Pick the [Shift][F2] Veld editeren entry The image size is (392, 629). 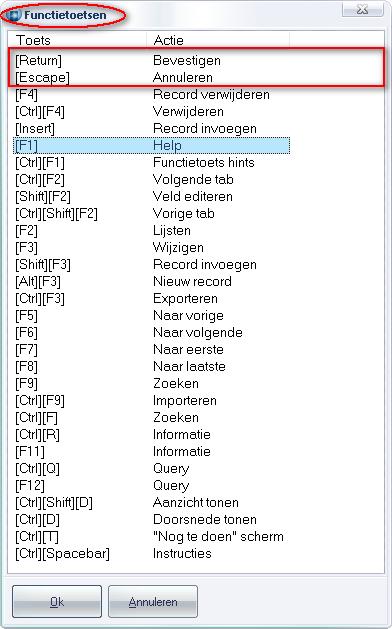tap(152, 197)
